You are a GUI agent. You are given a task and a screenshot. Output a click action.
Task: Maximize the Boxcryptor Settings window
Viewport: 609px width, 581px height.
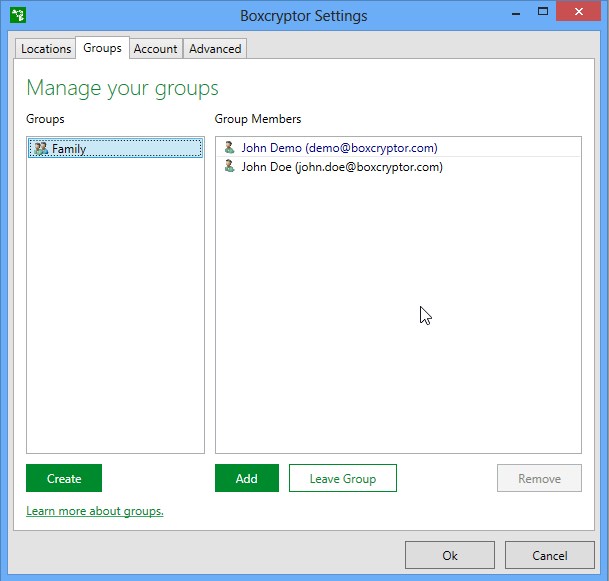pos(543,12)
